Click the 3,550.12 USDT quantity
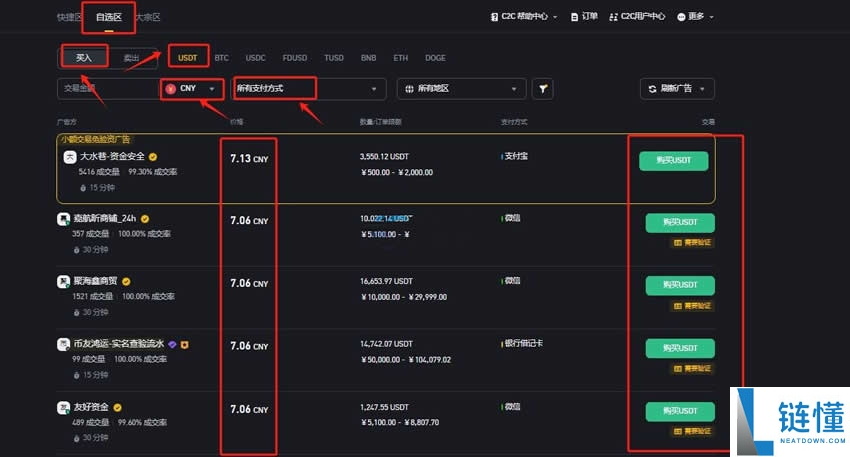Viewport: 850px width, 457px height. tap(384, 157)
